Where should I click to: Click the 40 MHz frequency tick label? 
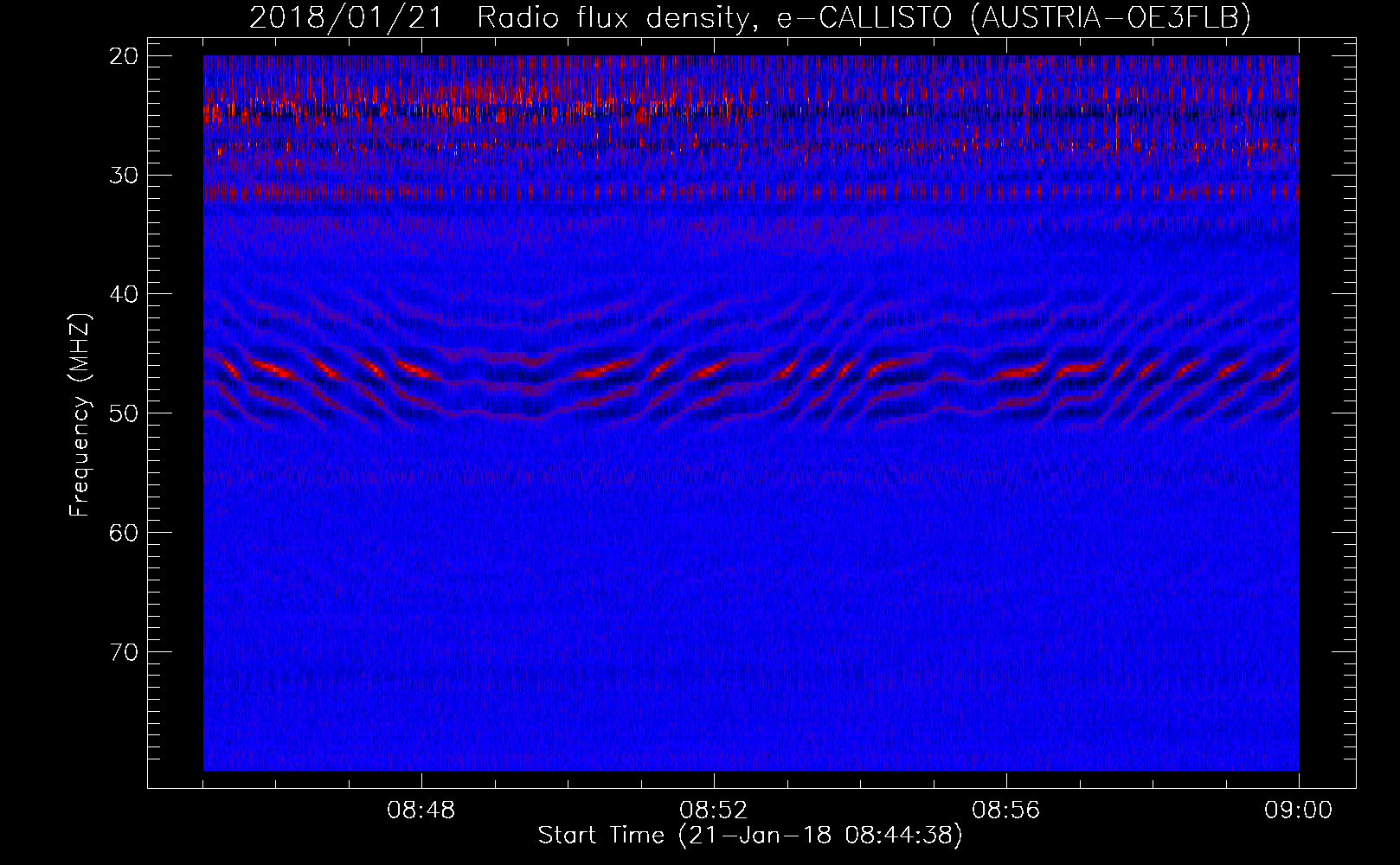pos(125,294)
